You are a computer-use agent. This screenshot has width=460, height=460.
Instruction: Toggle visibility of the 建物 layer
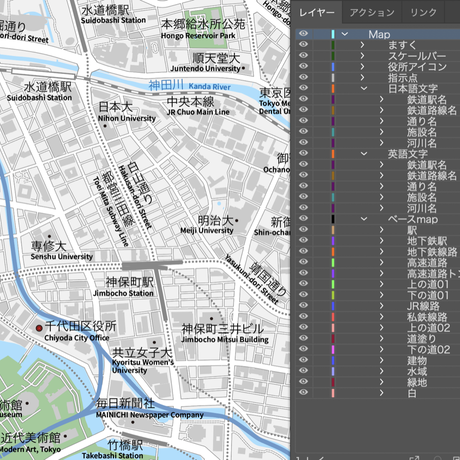coord(303,360)
